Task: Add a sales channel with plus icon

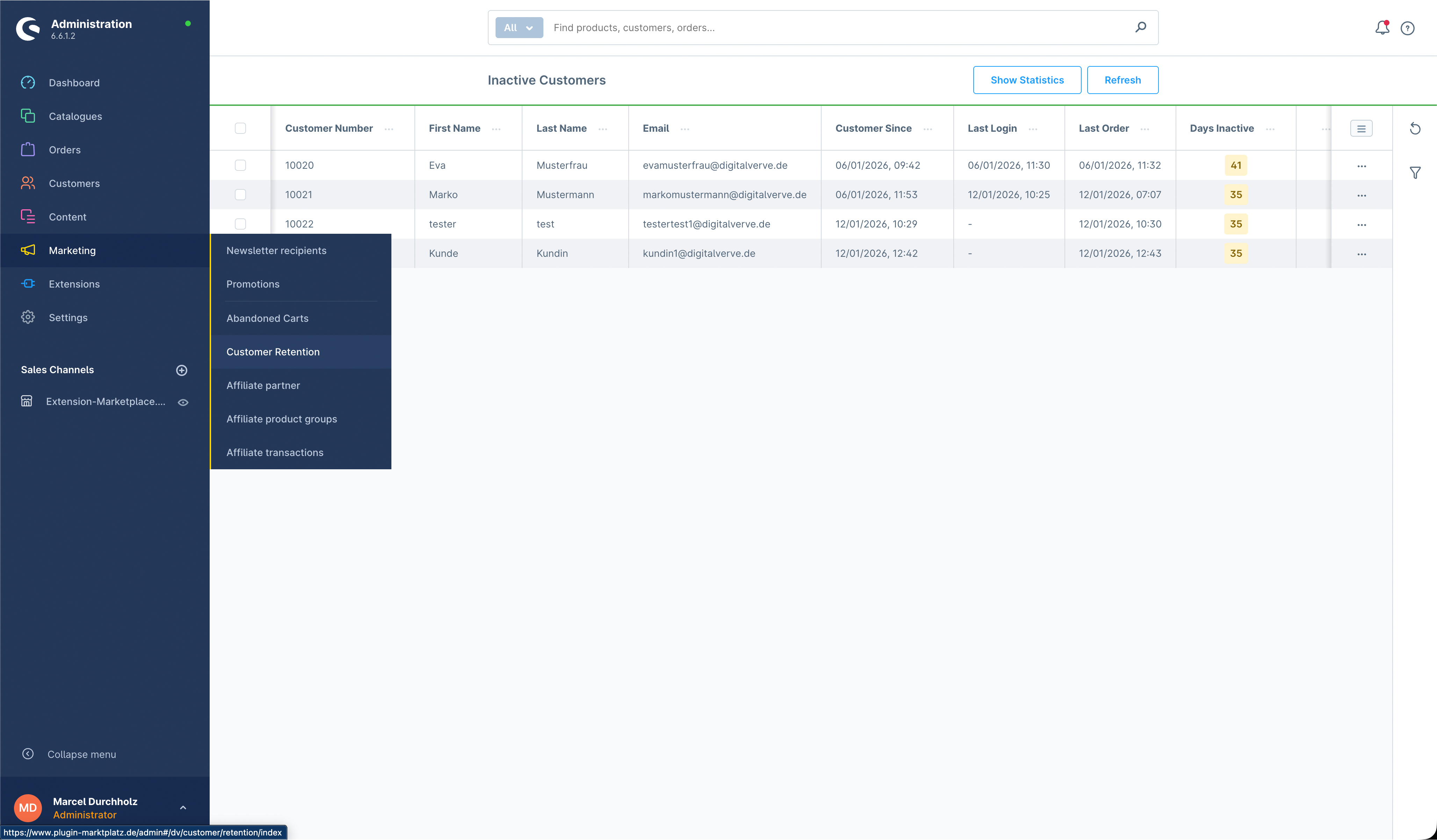Action: 181,370
